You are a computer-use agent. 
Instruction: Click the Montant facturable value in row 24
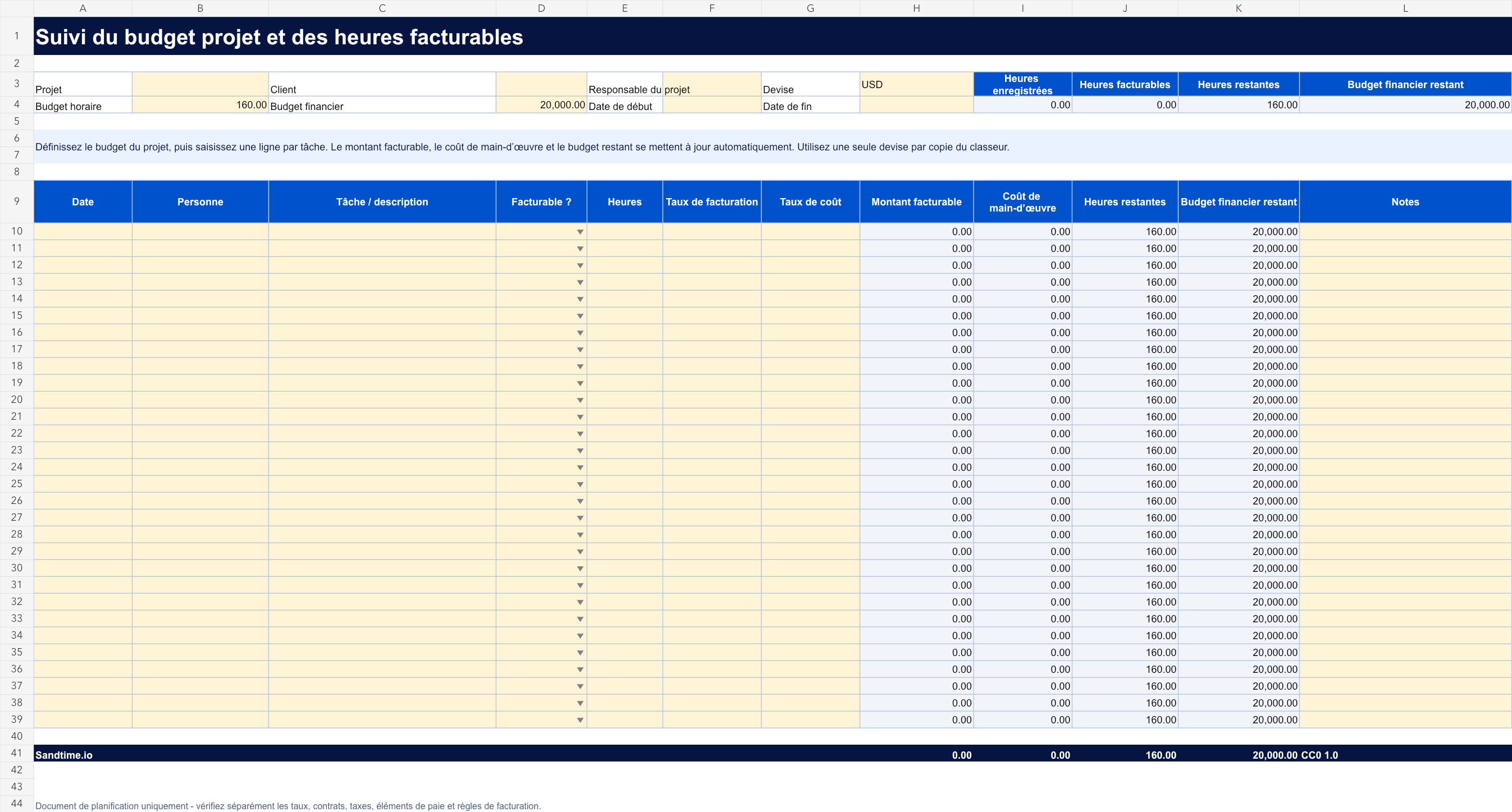[916, 467]
